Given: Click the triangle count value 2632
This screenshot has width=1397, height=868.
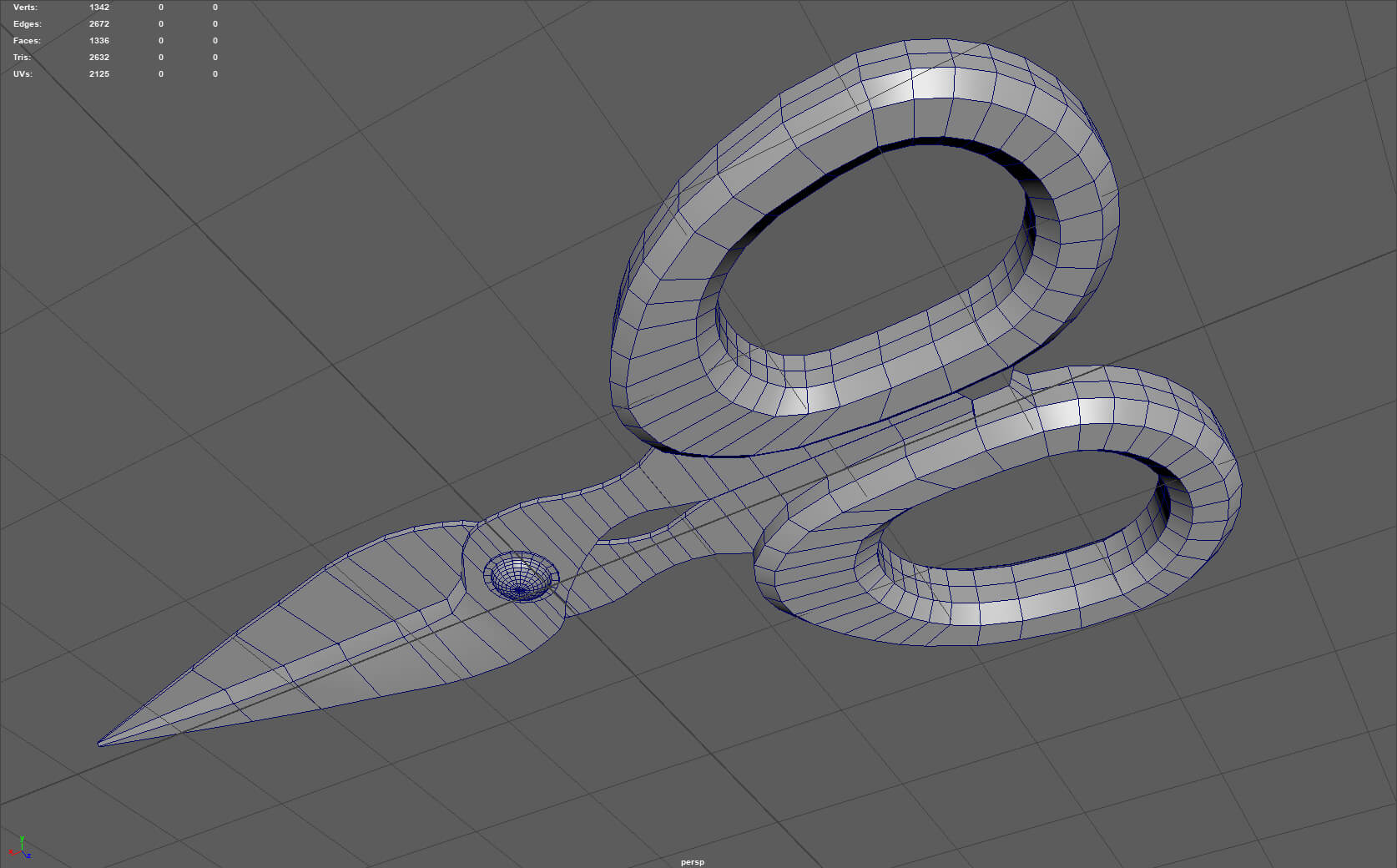Looking at the screenshot, I should tap(99, 58).
